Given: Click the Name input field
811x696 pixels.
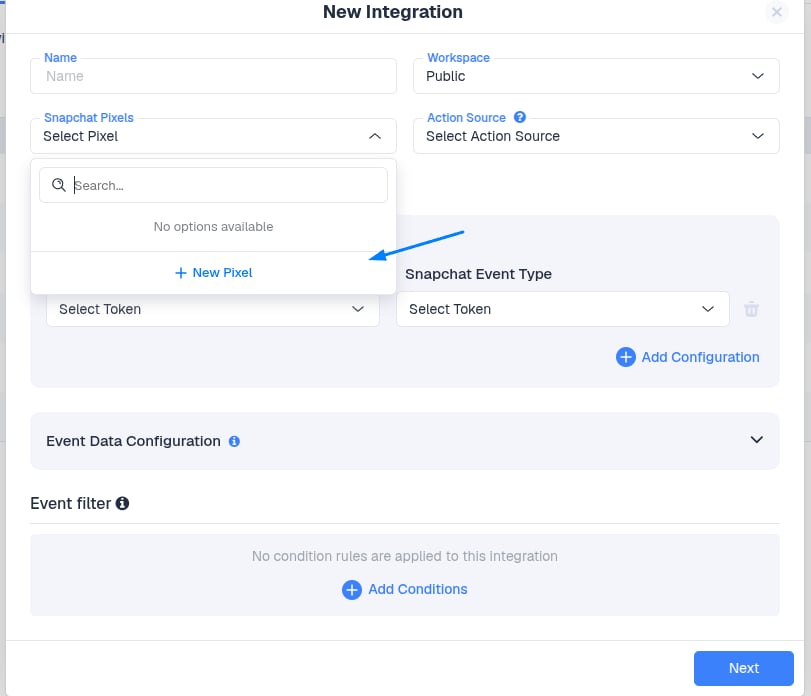Looking at the screenshot, I should click(213, 76).
